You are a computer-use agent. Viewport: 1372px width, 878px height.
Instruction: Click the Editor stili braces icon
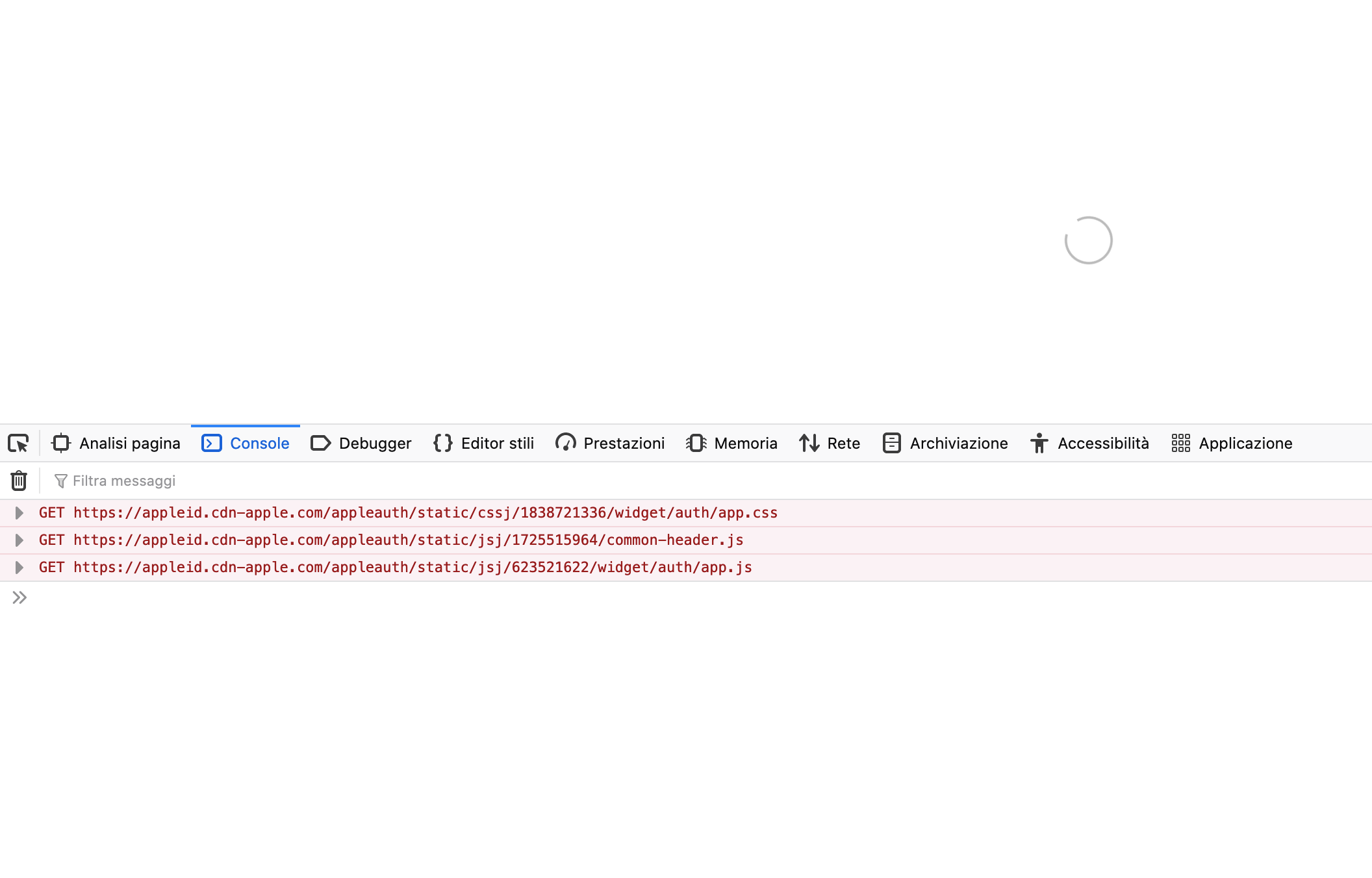[443, 443]
